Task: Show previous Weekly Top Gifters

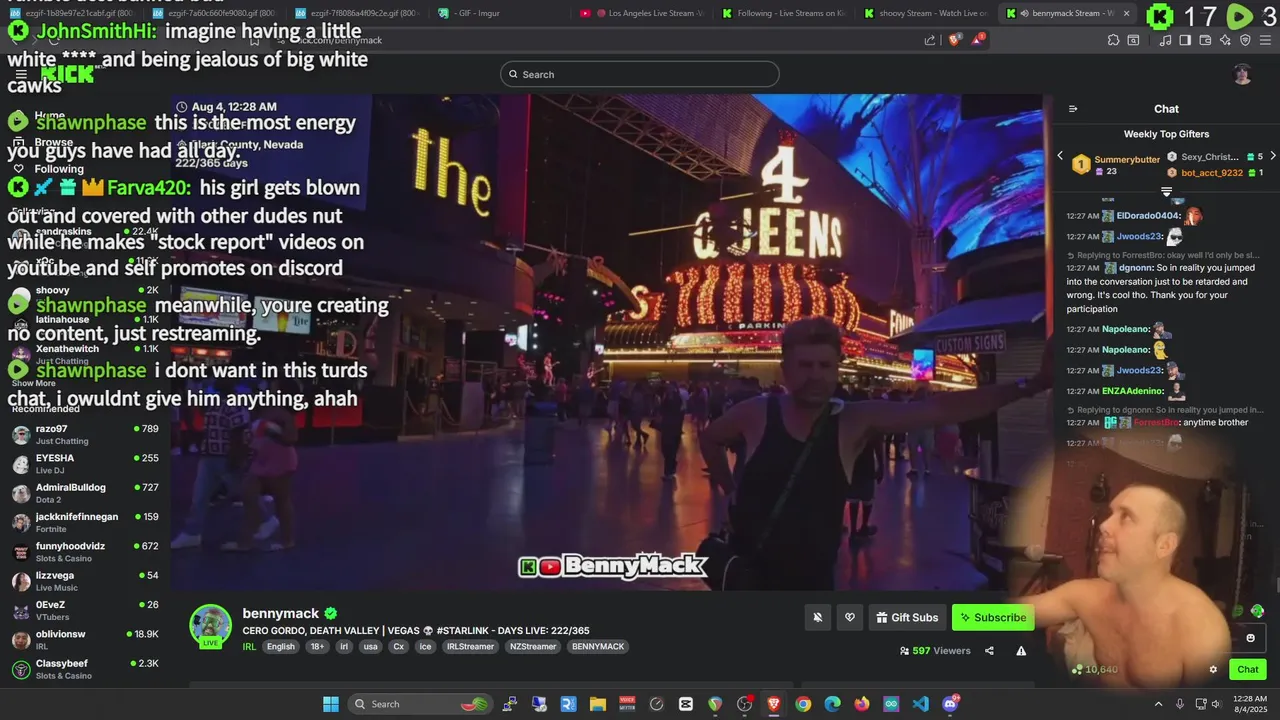Action: coord(1060,156)
